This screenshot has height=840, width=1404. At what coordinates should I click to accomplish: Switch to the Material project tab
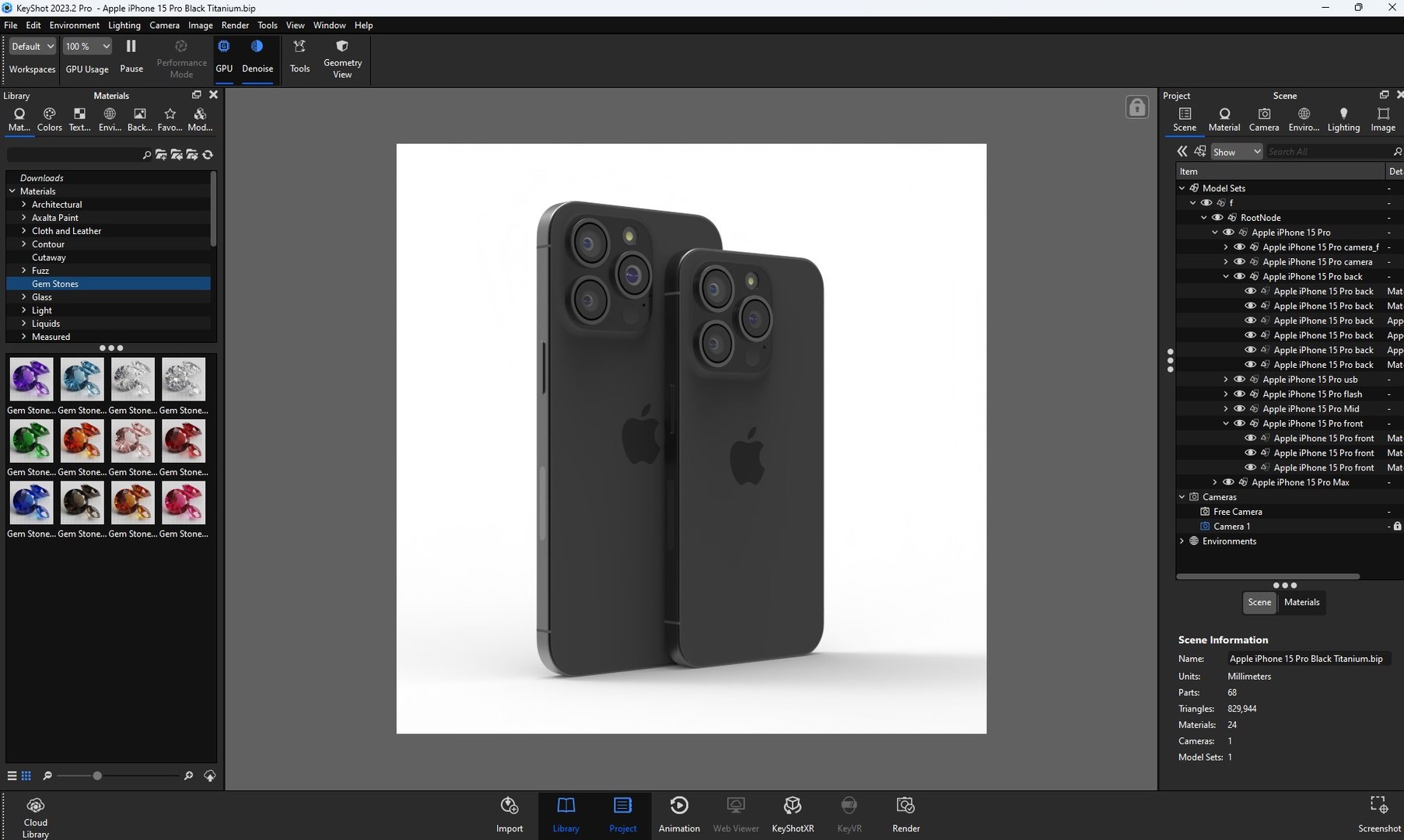click(1224, 120)
